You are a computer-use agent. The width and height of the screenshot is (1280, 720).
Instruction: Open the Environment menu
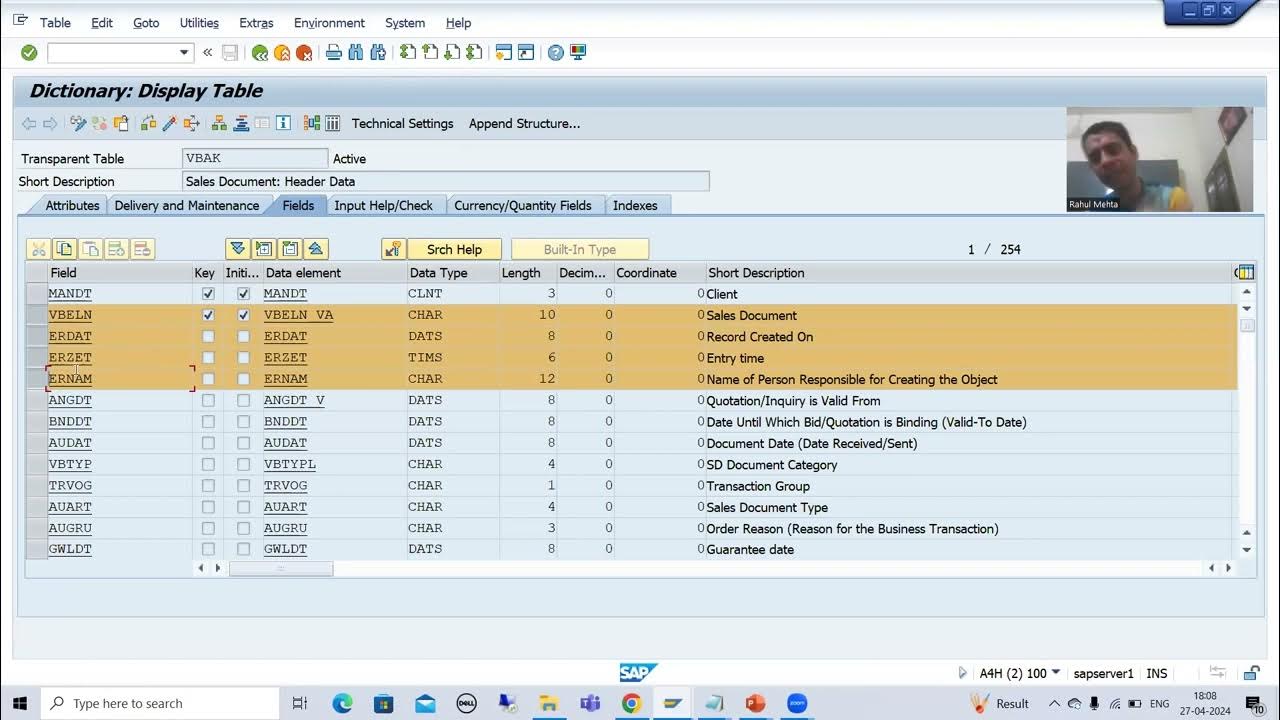tap(329, 22)
